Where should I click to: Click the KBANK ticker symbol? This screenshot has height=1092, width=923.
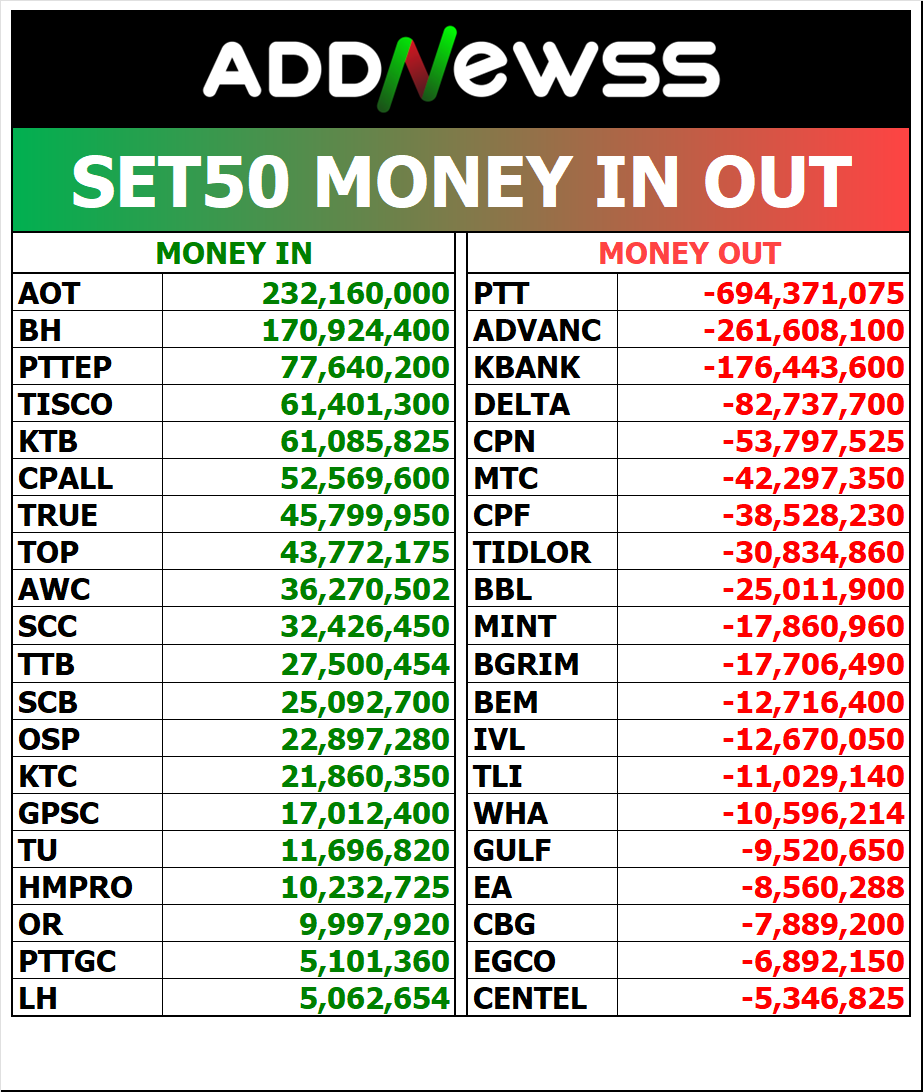(x=527, y=367)
